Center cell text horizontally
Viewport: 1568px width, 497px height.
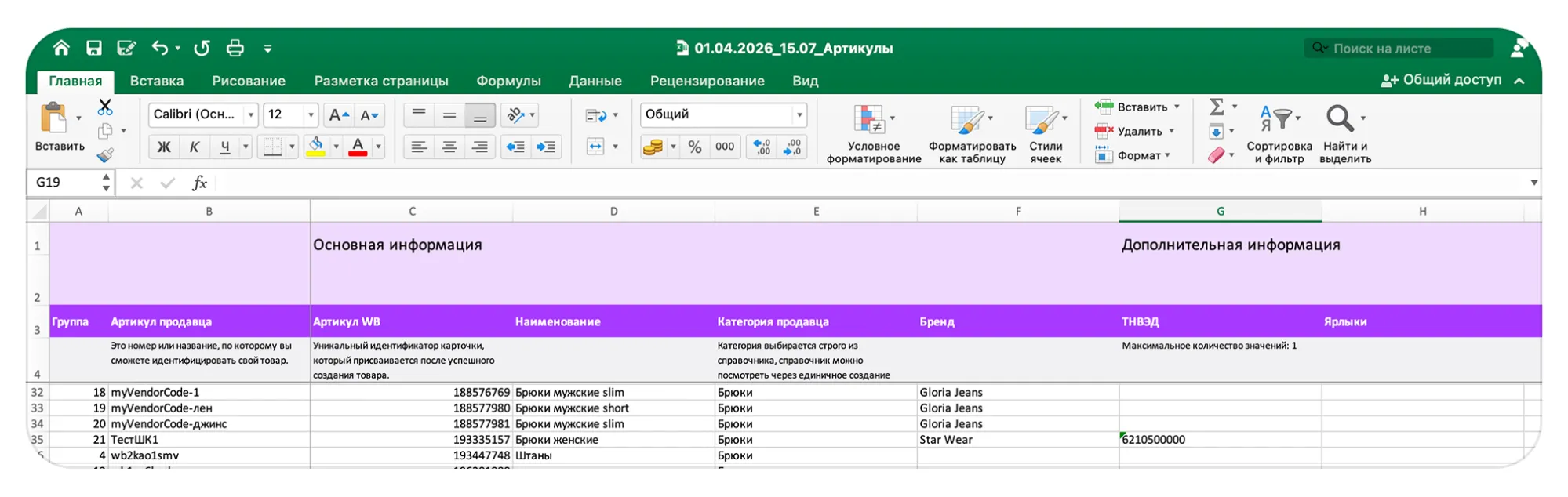449,147
